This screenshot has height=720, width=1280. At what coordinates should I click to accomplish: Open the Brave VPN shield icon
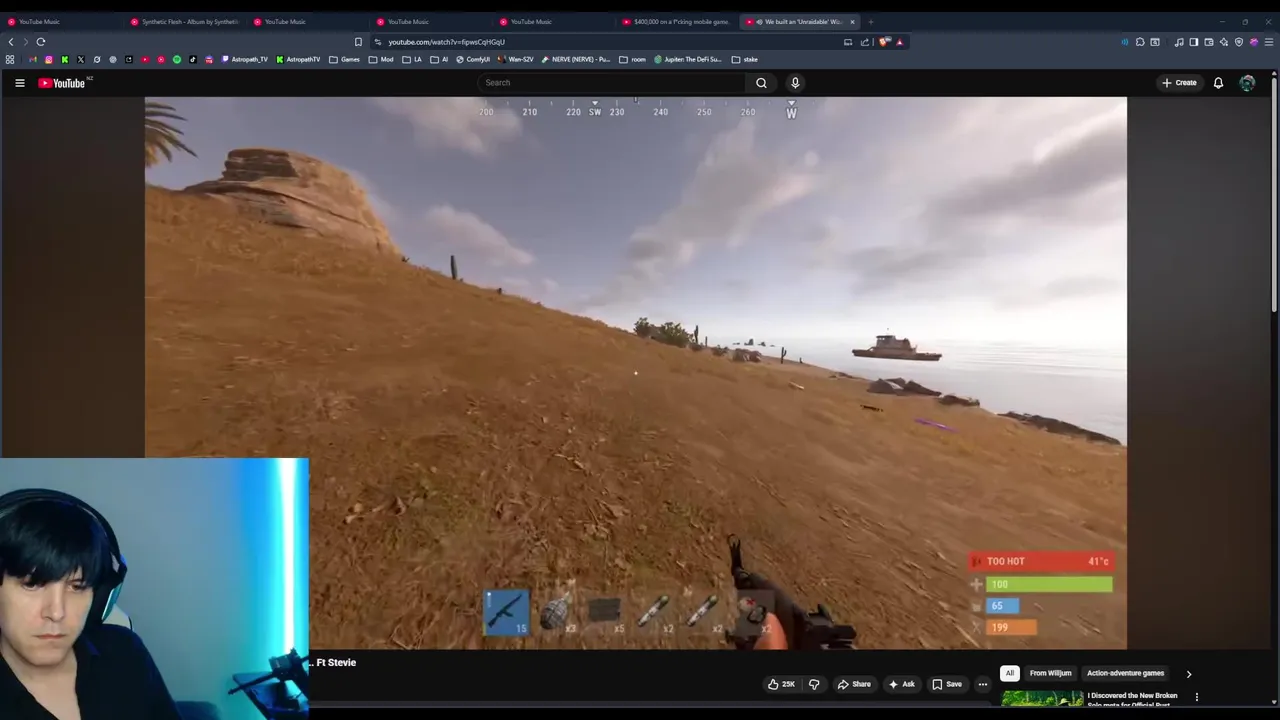click(1239, 42)
